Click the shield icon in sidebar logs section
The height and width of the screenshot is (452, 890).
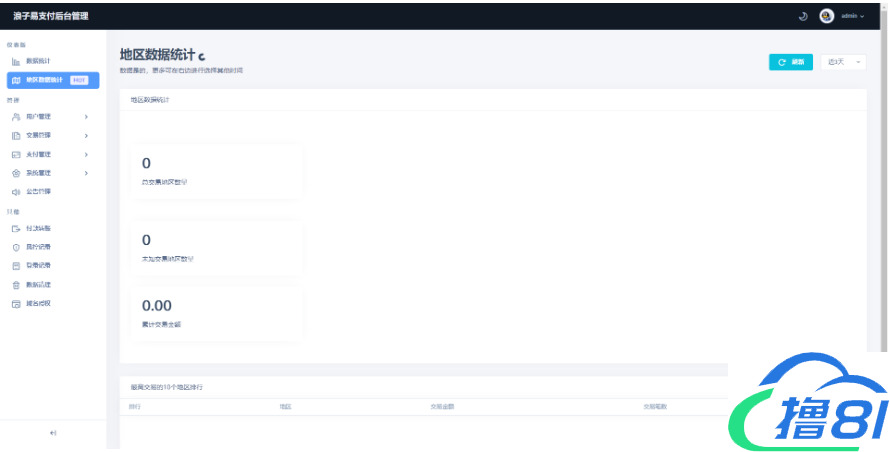pos(16,247)
